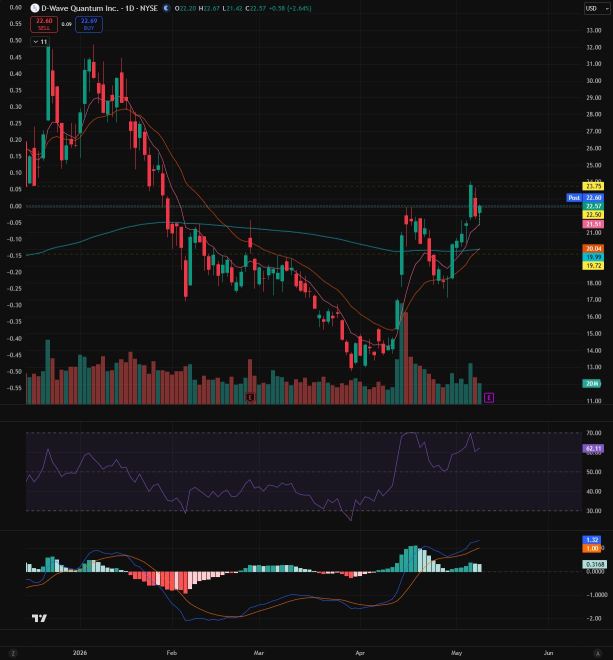Click the D-Wave Quantum symbol logo icon
Viewport: 613px width, 660px height.
35,8
